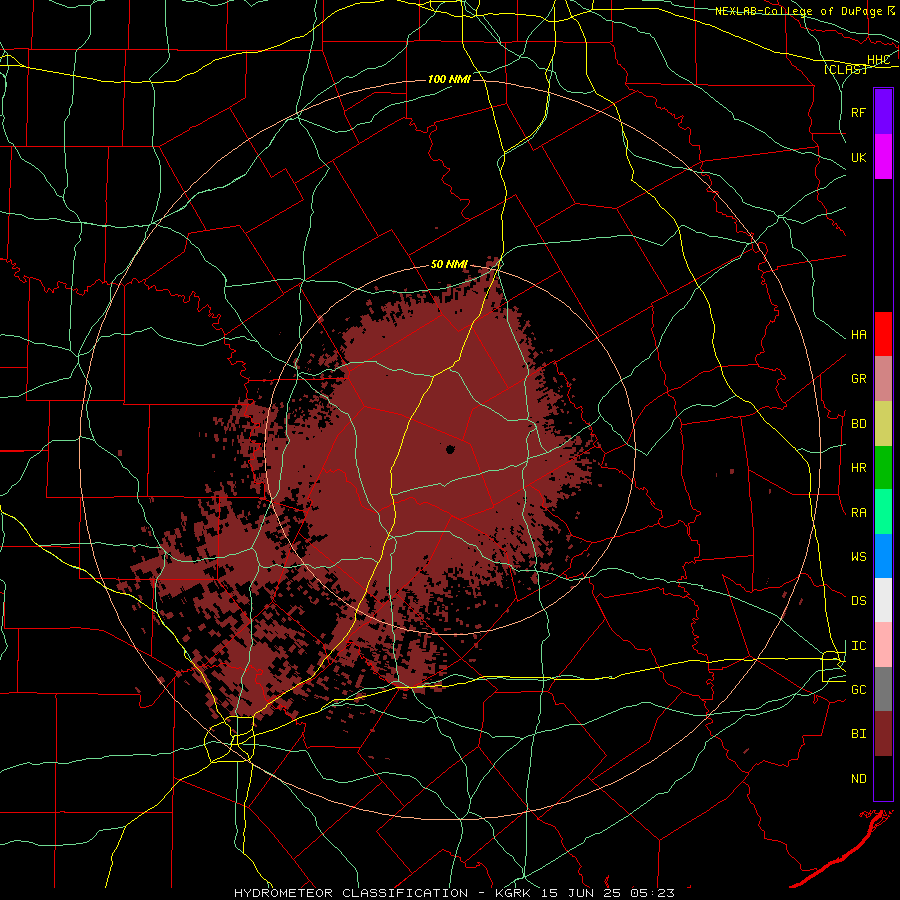Pick the HR green legend swatch
This screenshot has height=900, width=900.
tap(883, 468)
